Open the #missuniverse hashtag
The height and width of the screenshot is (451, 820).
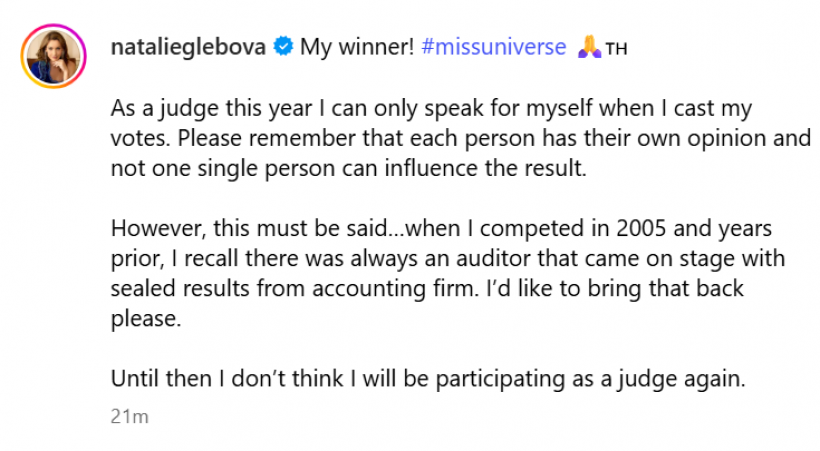[494, 46]
